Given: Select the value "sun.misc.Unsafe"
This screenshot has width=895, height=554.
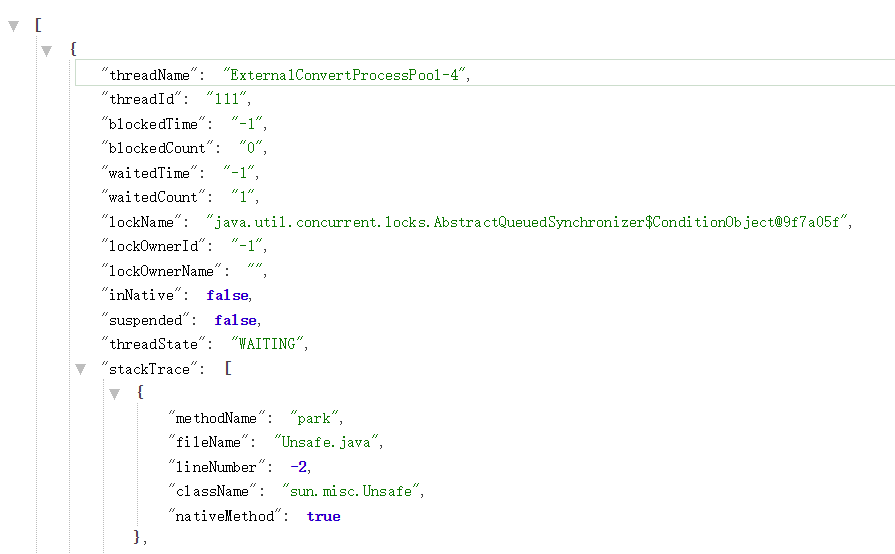Looking at the screenshot, I should 350,491.
